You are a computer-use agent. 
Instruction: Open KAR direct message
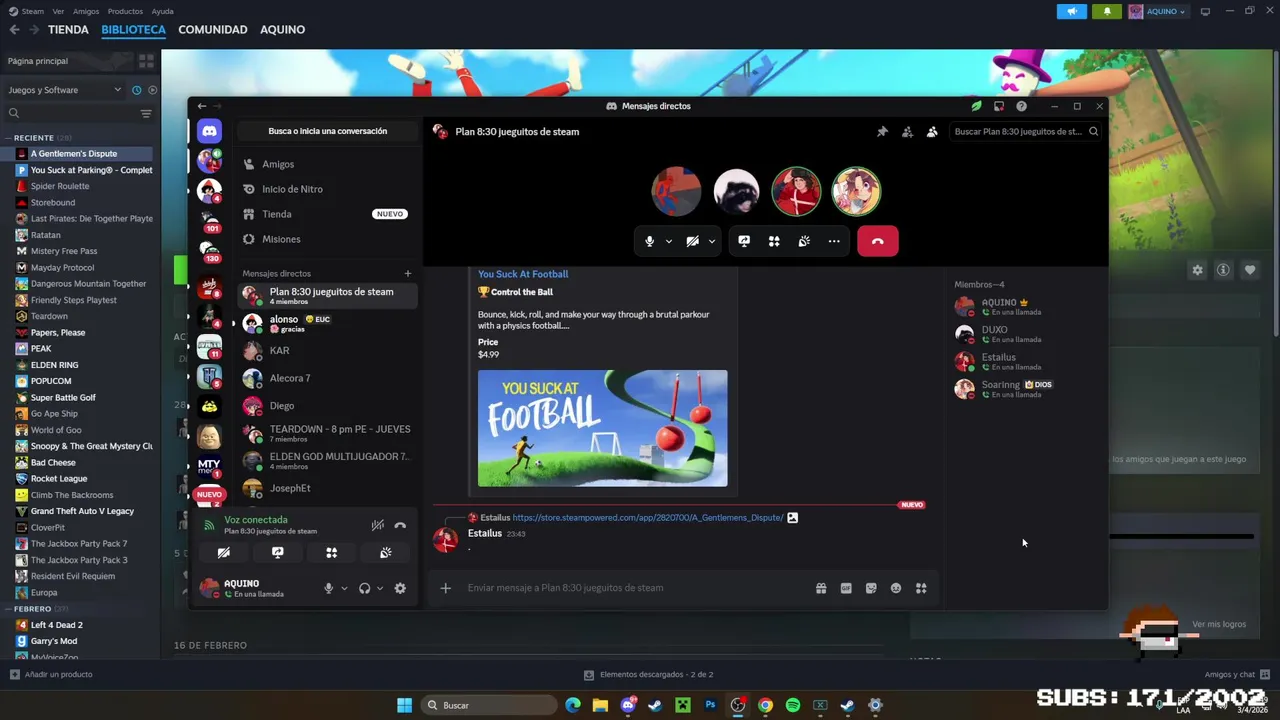coord(328,351)
